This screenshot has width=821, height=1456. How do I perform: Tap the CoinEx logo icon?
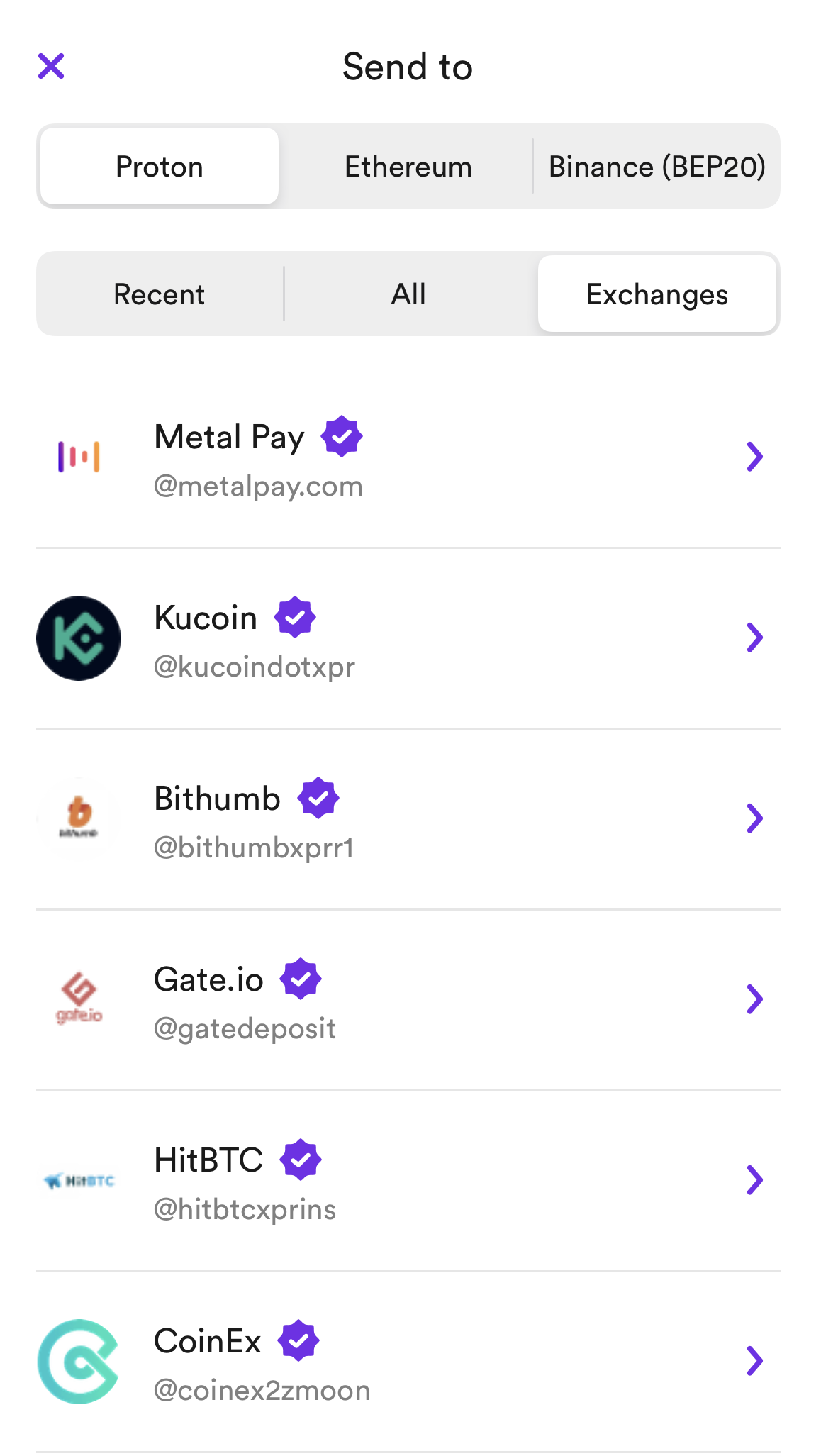point(79,1361)
